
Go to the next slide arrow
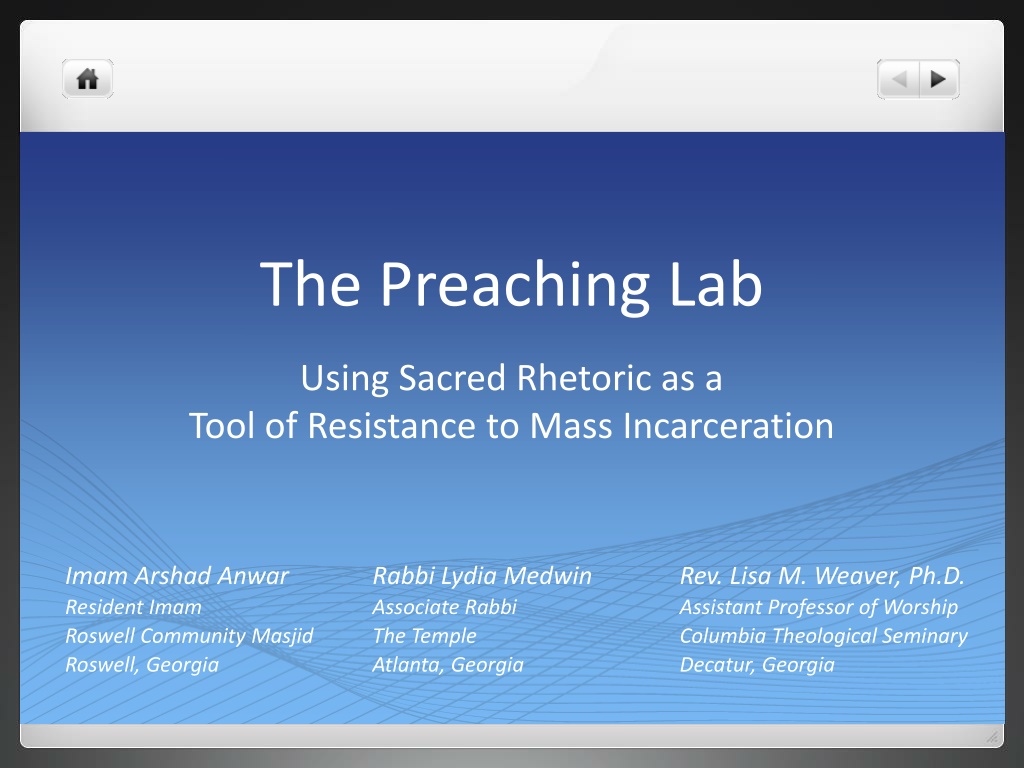939,79
